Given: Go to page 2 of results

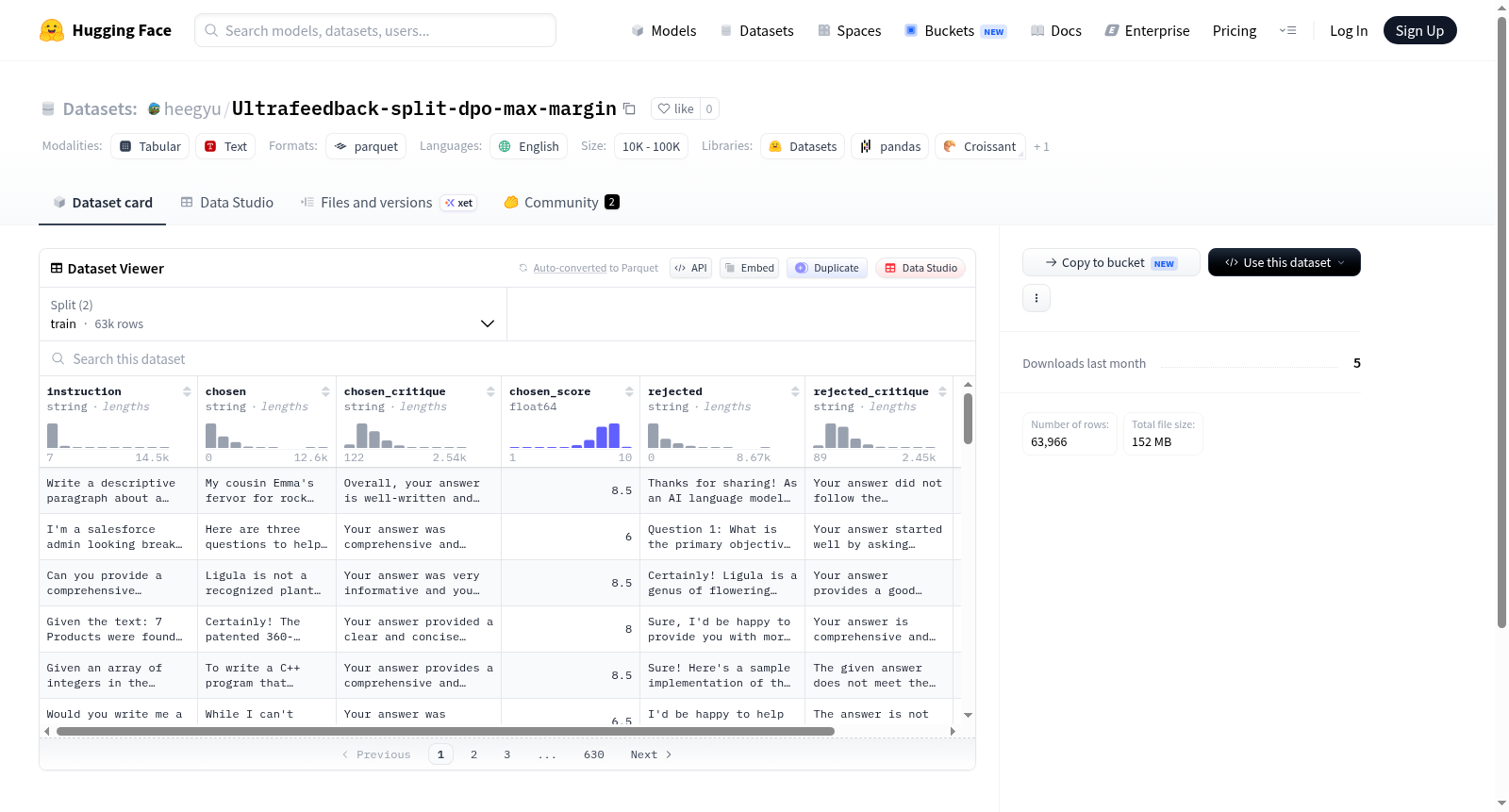Looking at the screenshot, I should pyautogui.click(x=473, y=754).
